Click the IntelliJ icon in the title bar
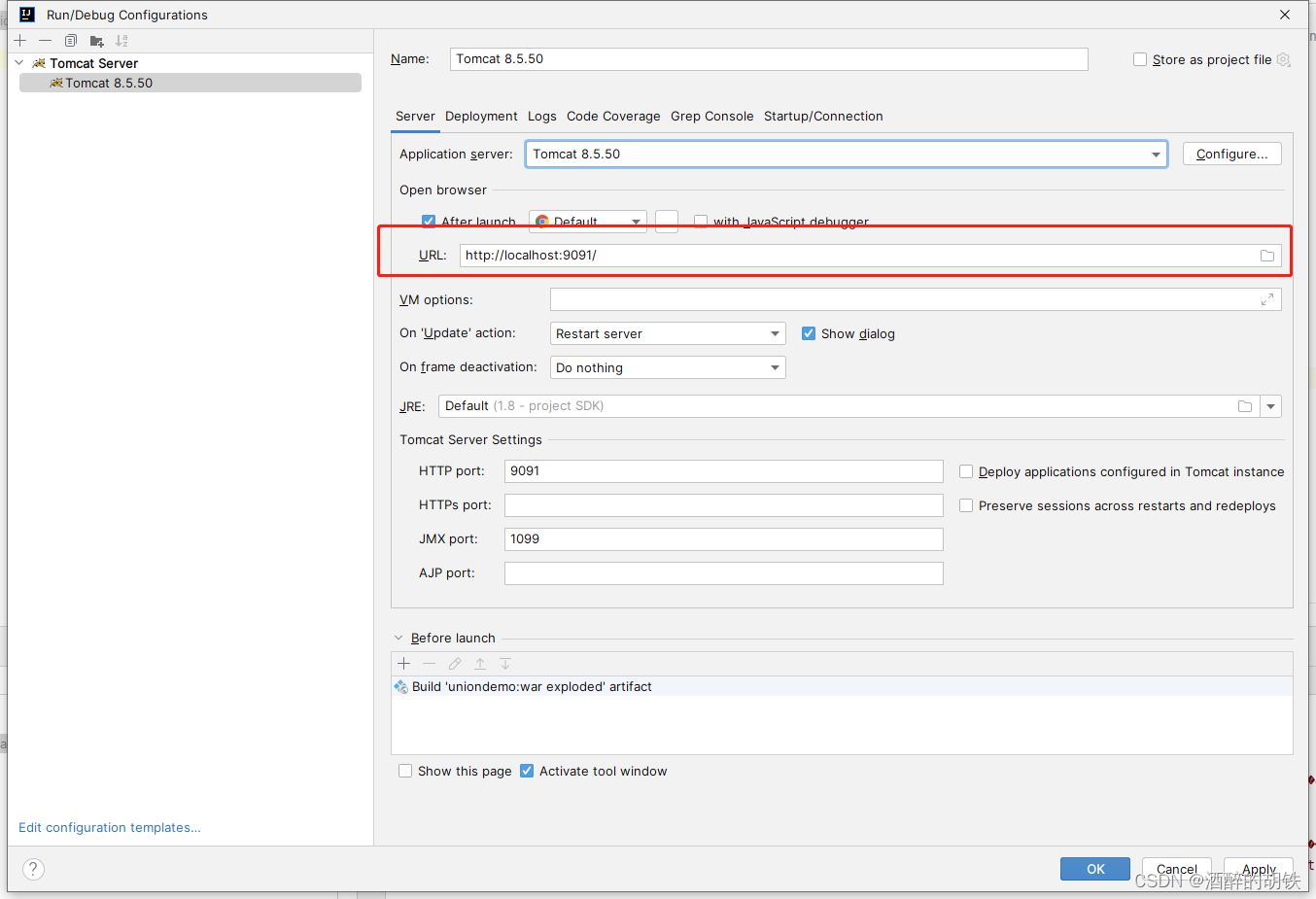Image resolution: width=1316 pixels, height=899 pixels. (27, 15)
